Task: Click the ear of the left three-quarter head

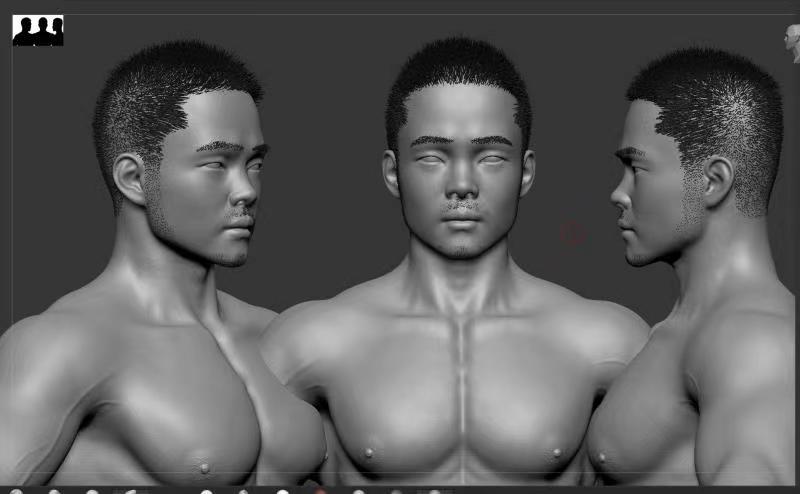Action: coord(131,180)
